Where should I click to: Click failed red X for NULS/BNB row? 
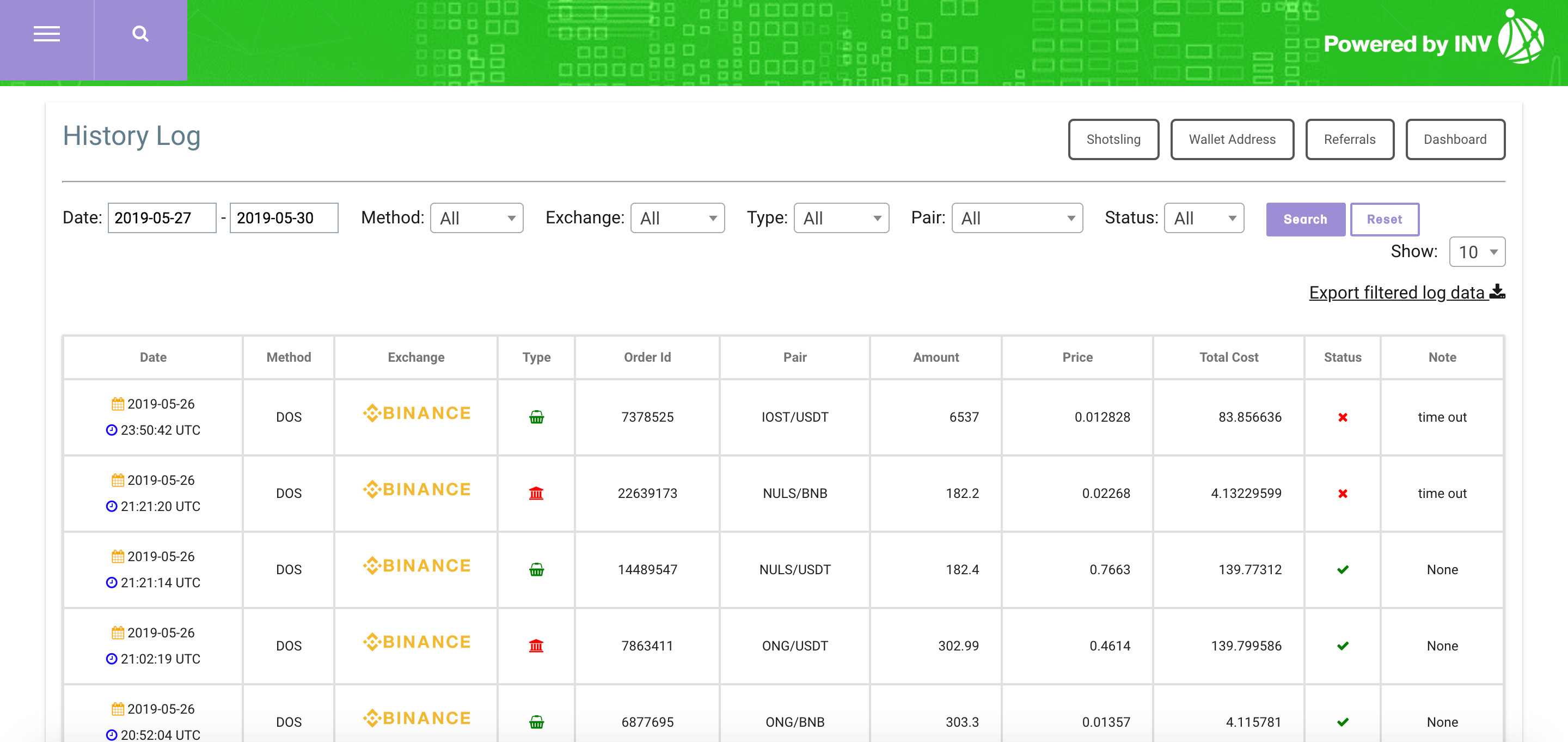[1343, 494]
